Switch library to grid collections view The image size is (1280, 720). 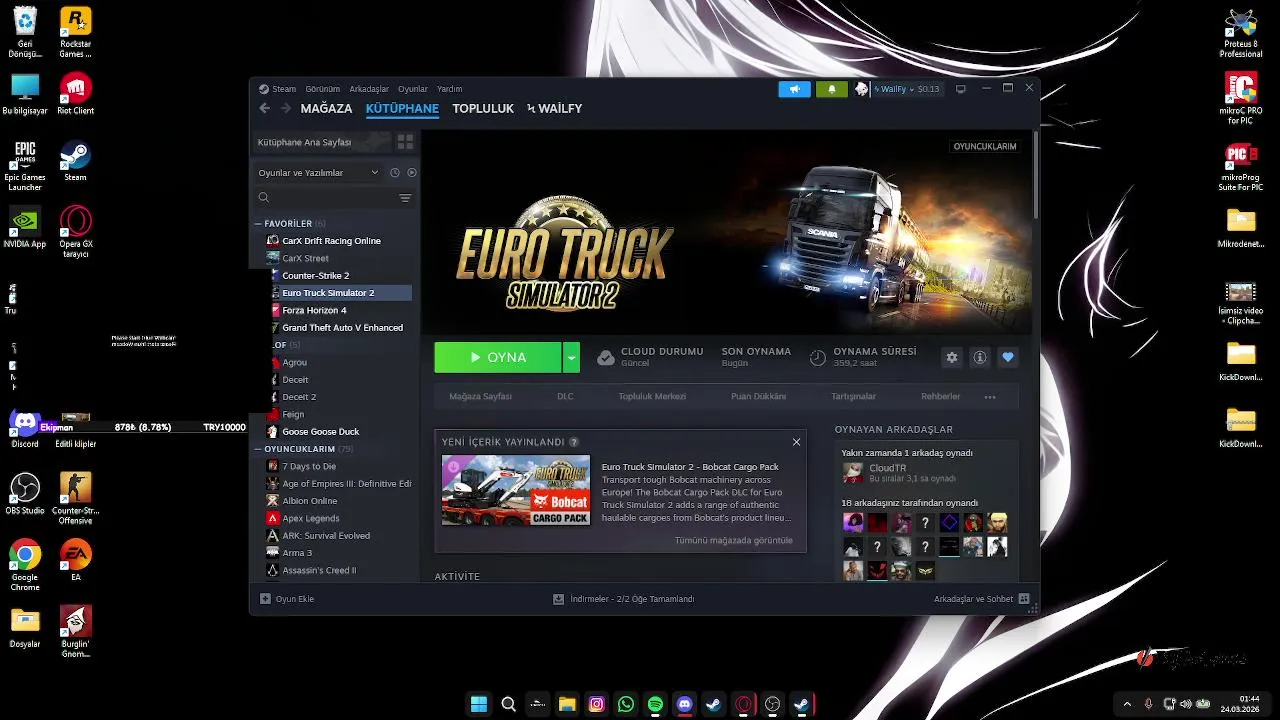click(405, 142)
